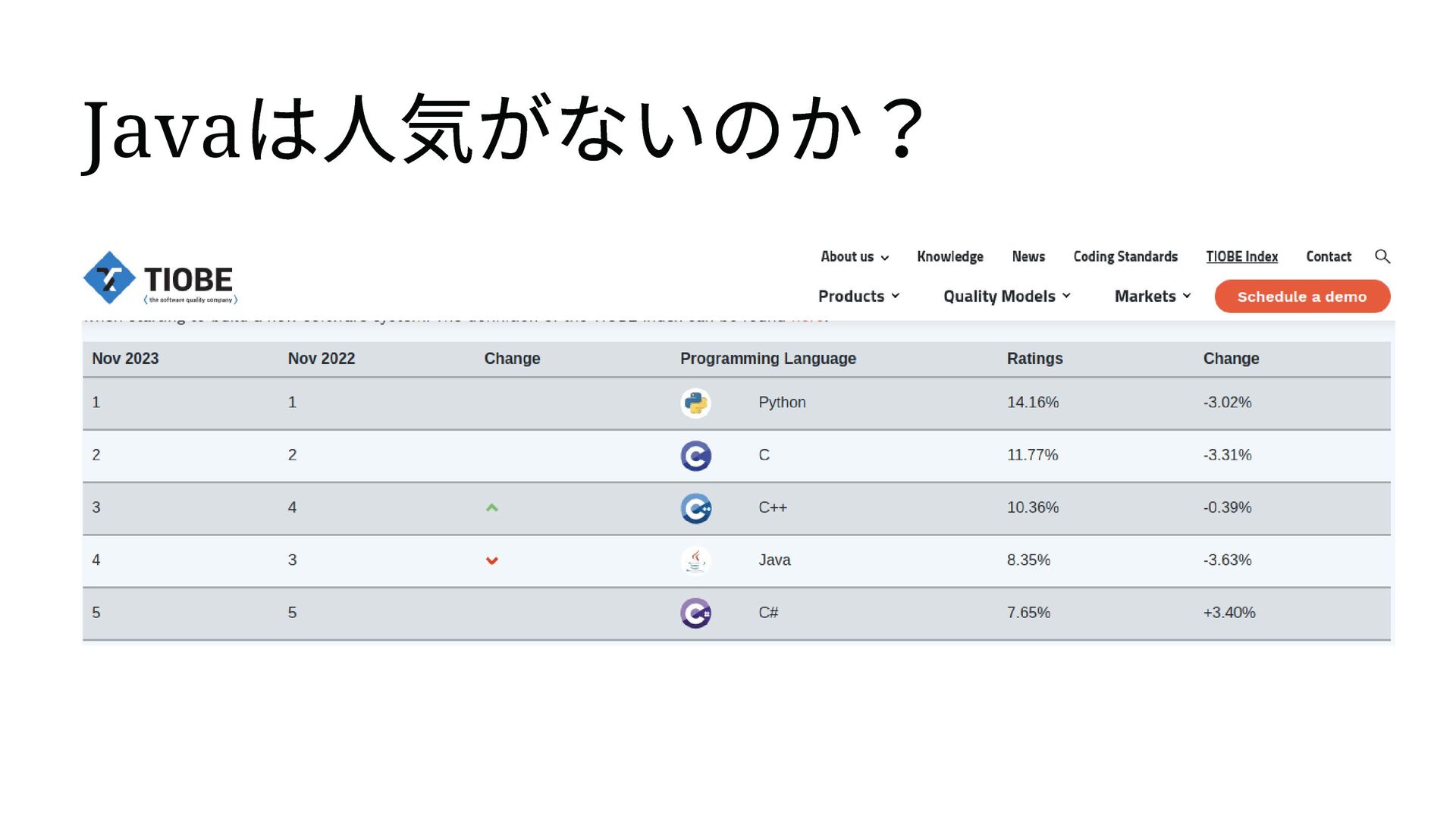
Task: Open the search magnifier icon
Action: (x=1382, y=256)
